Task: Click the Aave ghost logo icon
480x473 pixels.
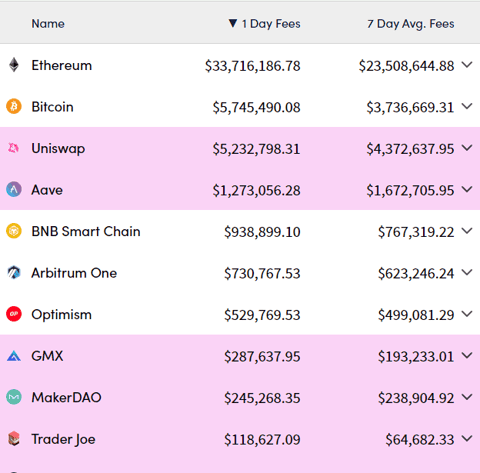Action: pyautogui.click(x=14, y=189)
